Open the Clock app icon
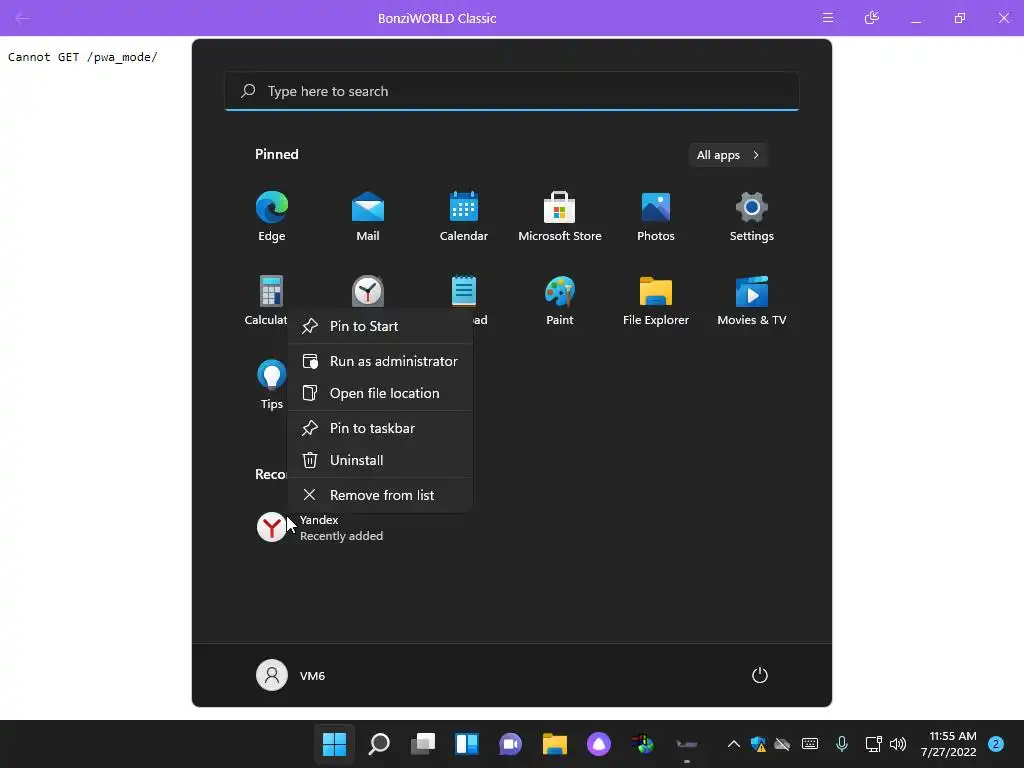Viewport: 1024px width, 768px height. 368,291
